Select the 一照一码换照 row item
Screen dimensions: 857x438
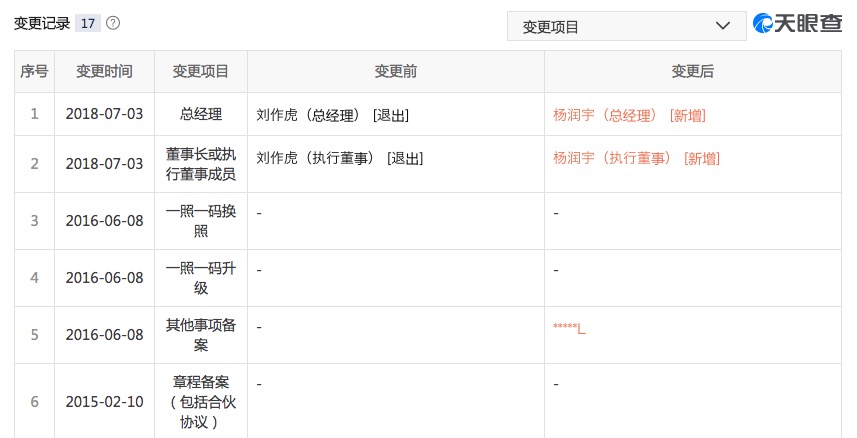201,221
